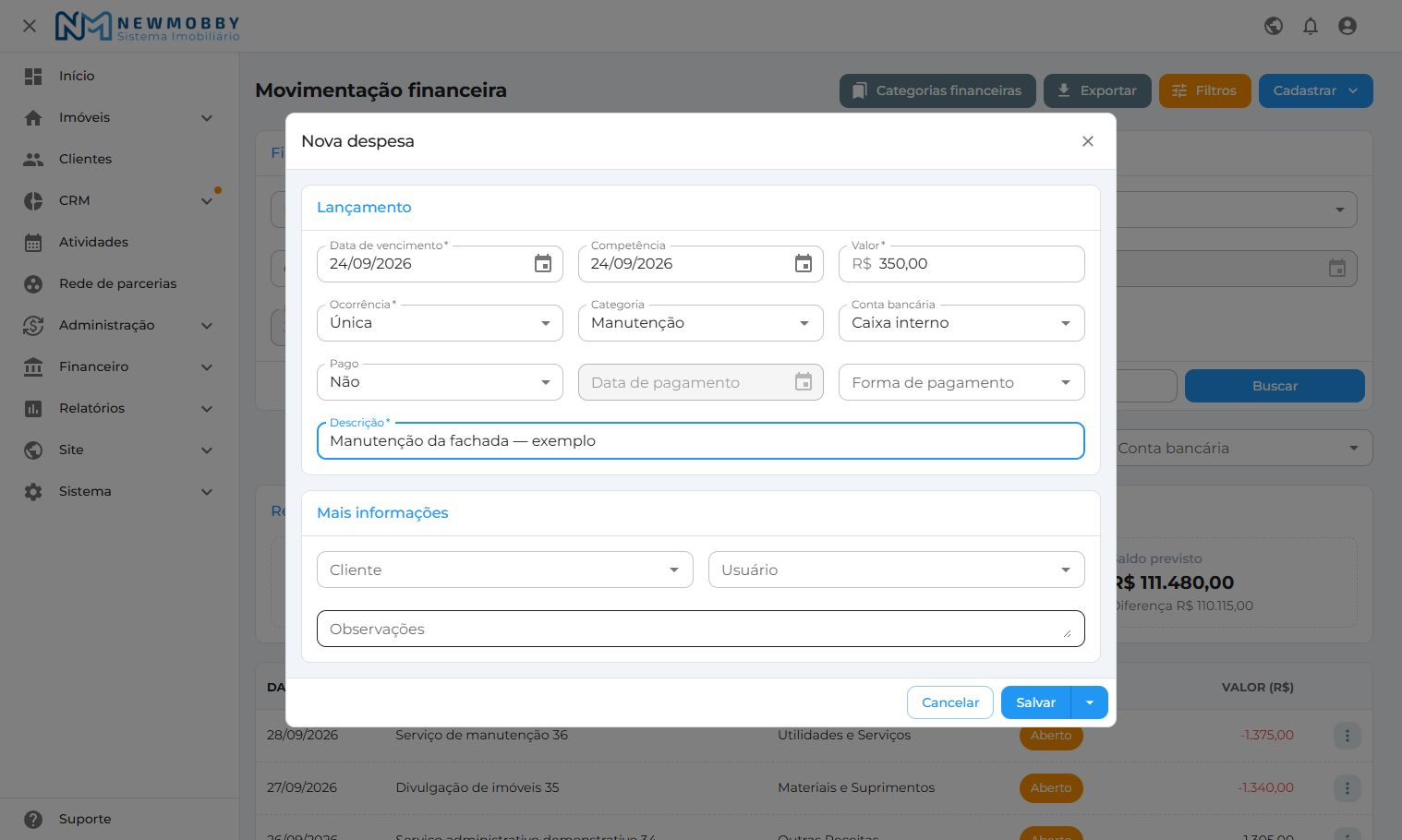This screenshot has width=1402, height=840.
Task: Click the language globe icon
Action: [x=1274, y=26]
